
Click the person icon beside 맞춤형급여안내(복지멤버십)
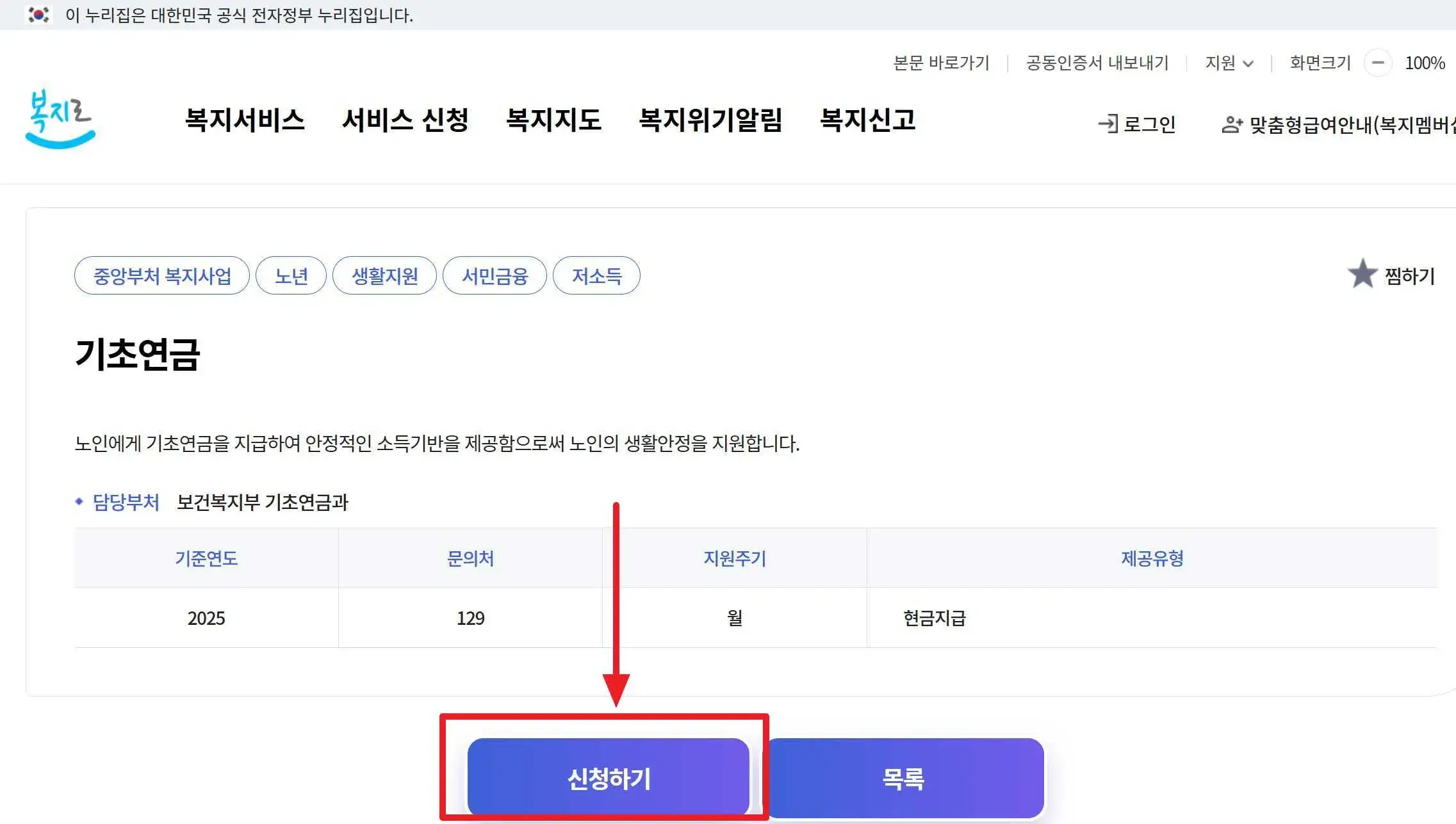point(1231,125)
